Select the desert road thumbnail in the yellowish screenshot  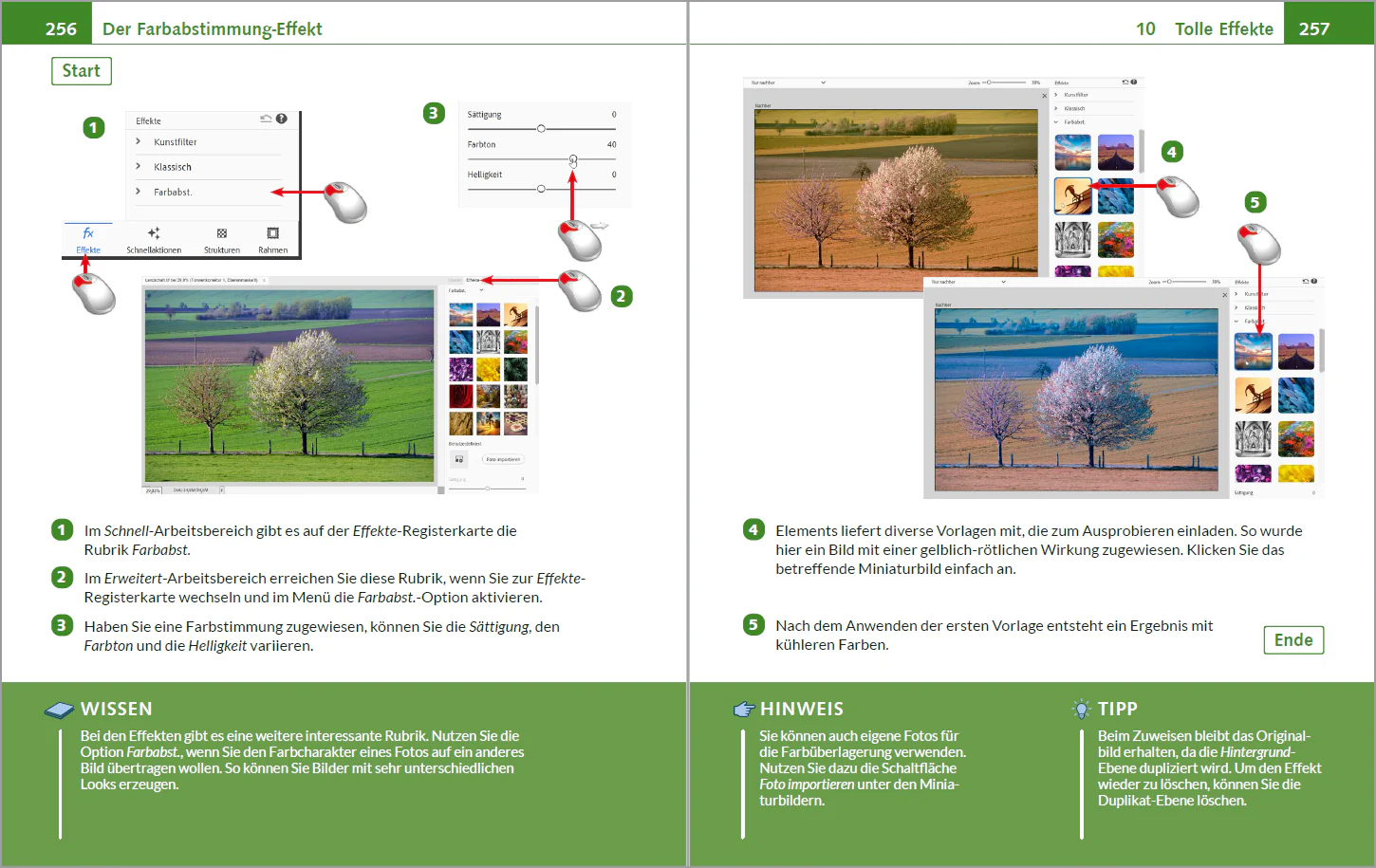point(1116,153)
